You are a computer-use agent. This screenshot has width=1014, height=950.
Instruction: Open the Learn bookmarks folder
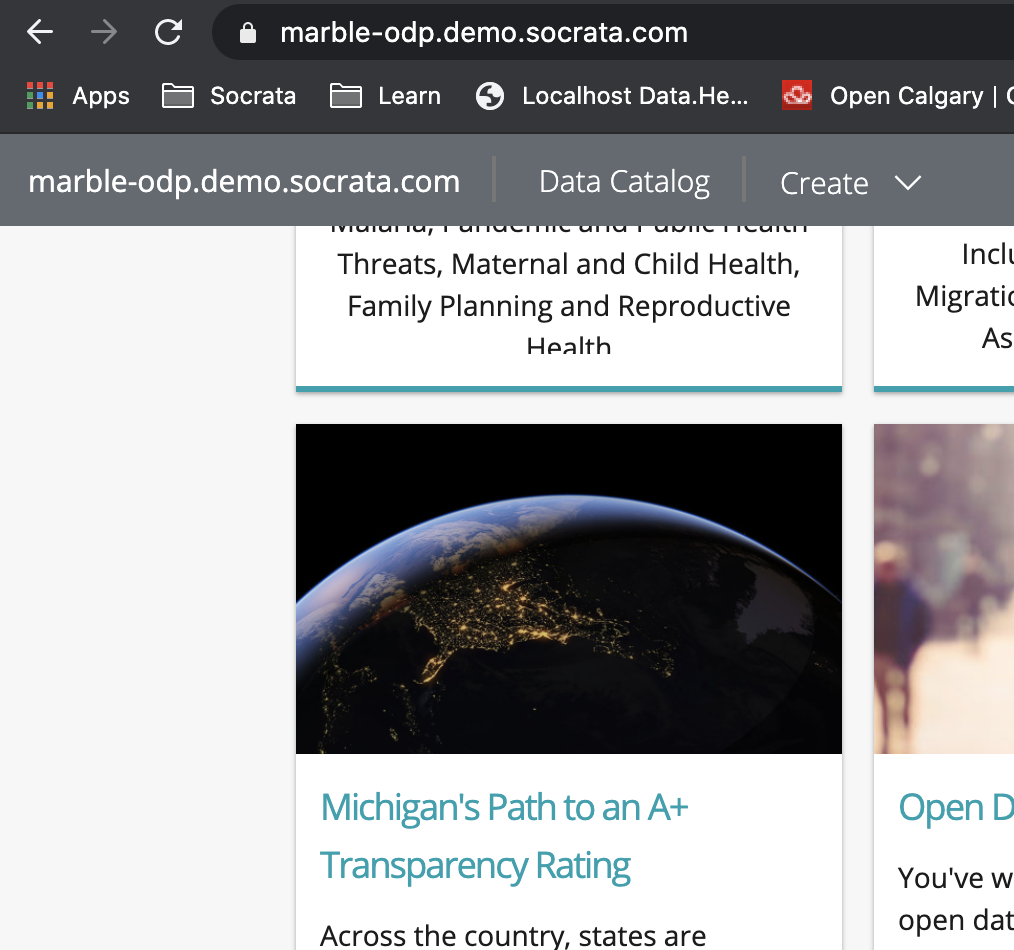(x=385, y=96)
